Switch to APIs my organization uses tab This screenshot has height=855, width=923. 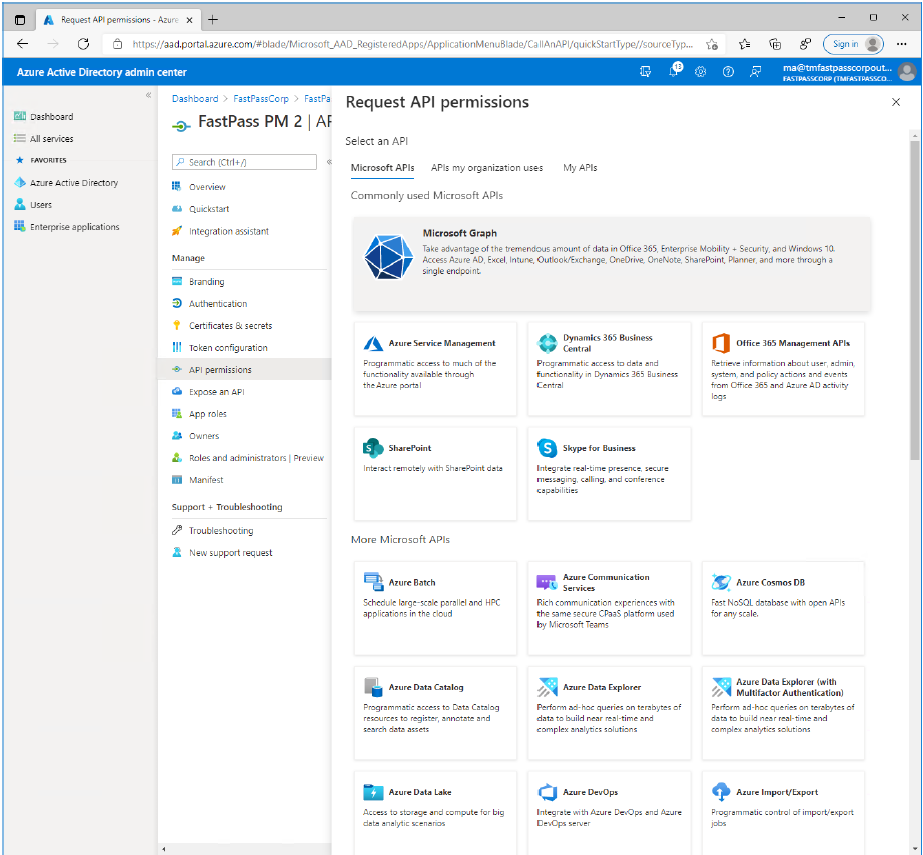(x=487, y=168)
